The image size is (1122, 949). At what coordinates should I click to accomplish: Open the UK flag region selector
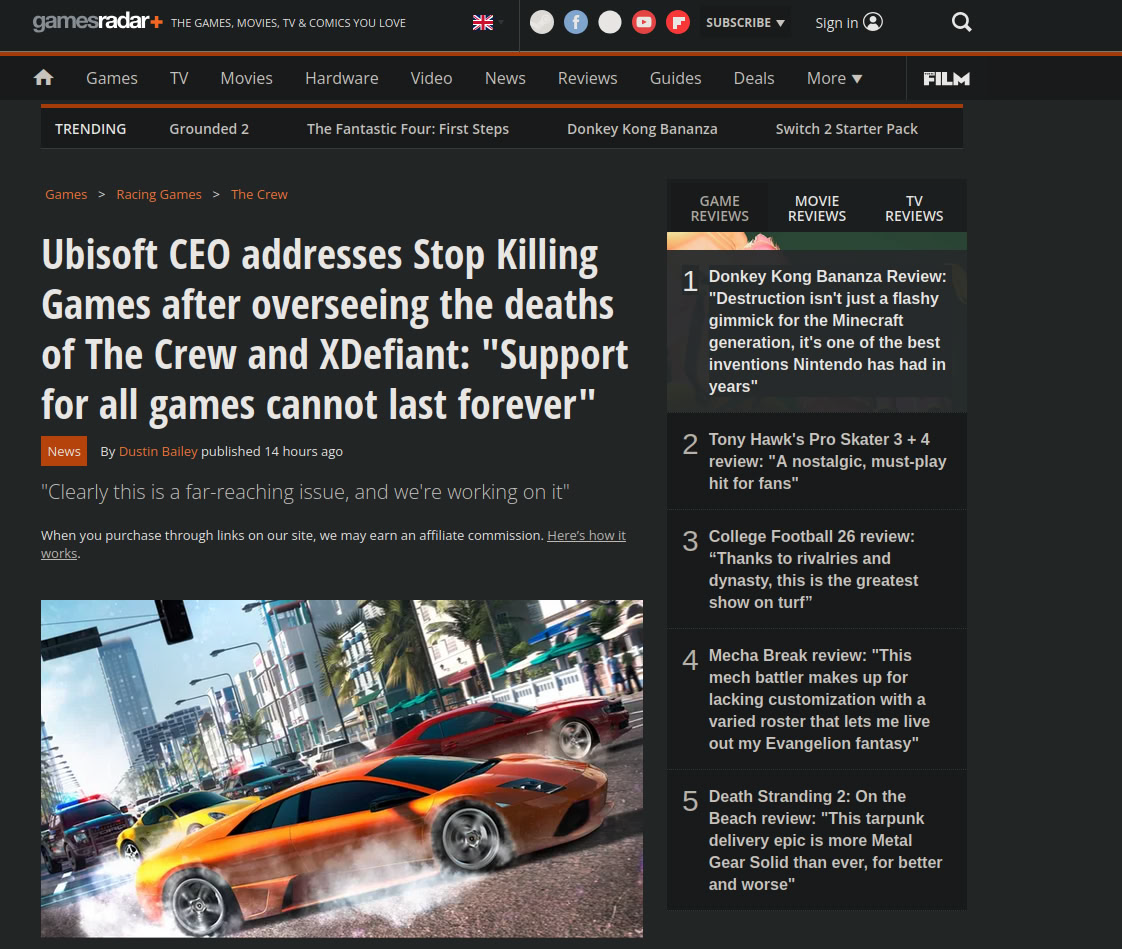[483, 22]
